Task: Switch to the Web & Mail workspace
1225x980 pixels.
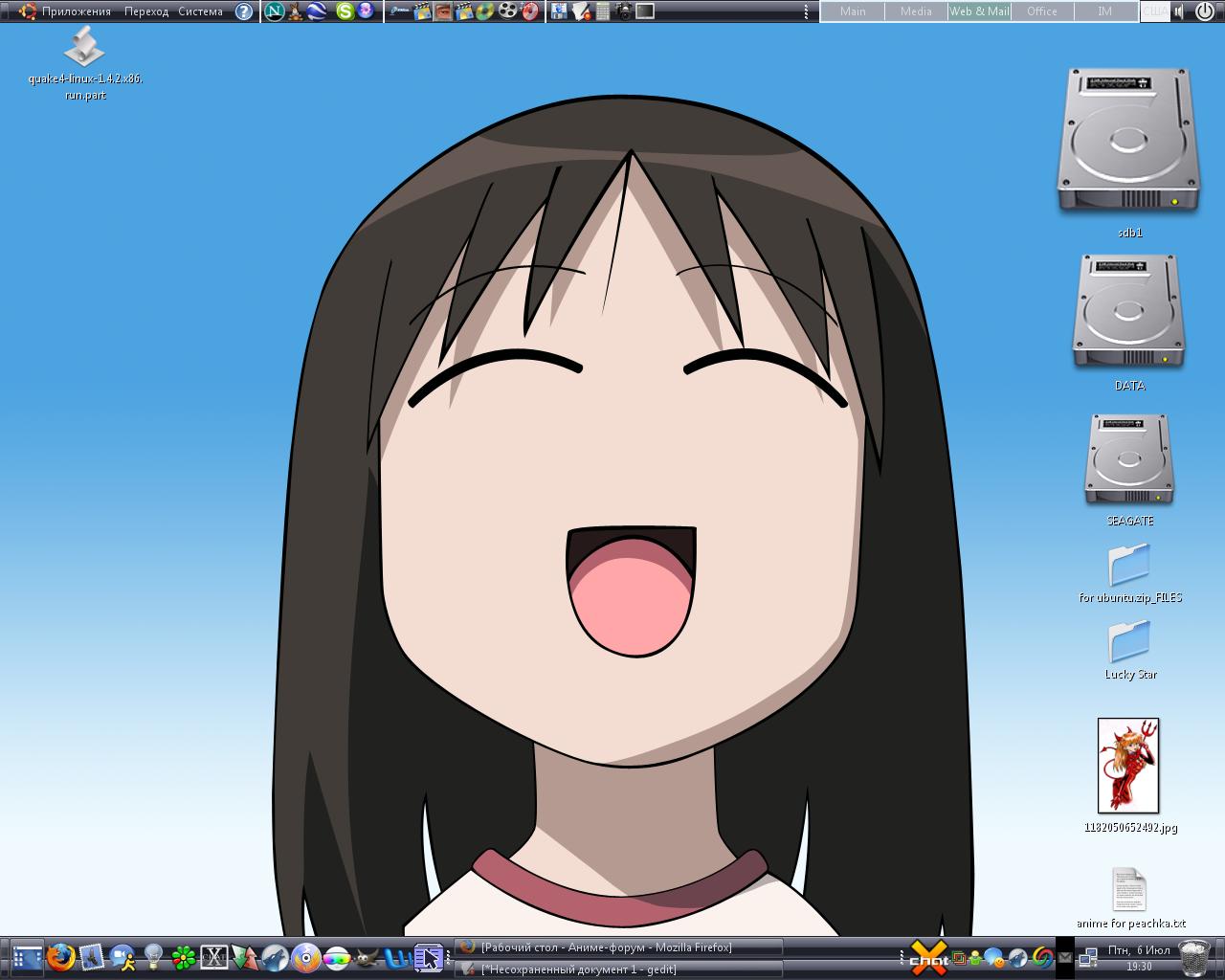Action: coord(979,11)
